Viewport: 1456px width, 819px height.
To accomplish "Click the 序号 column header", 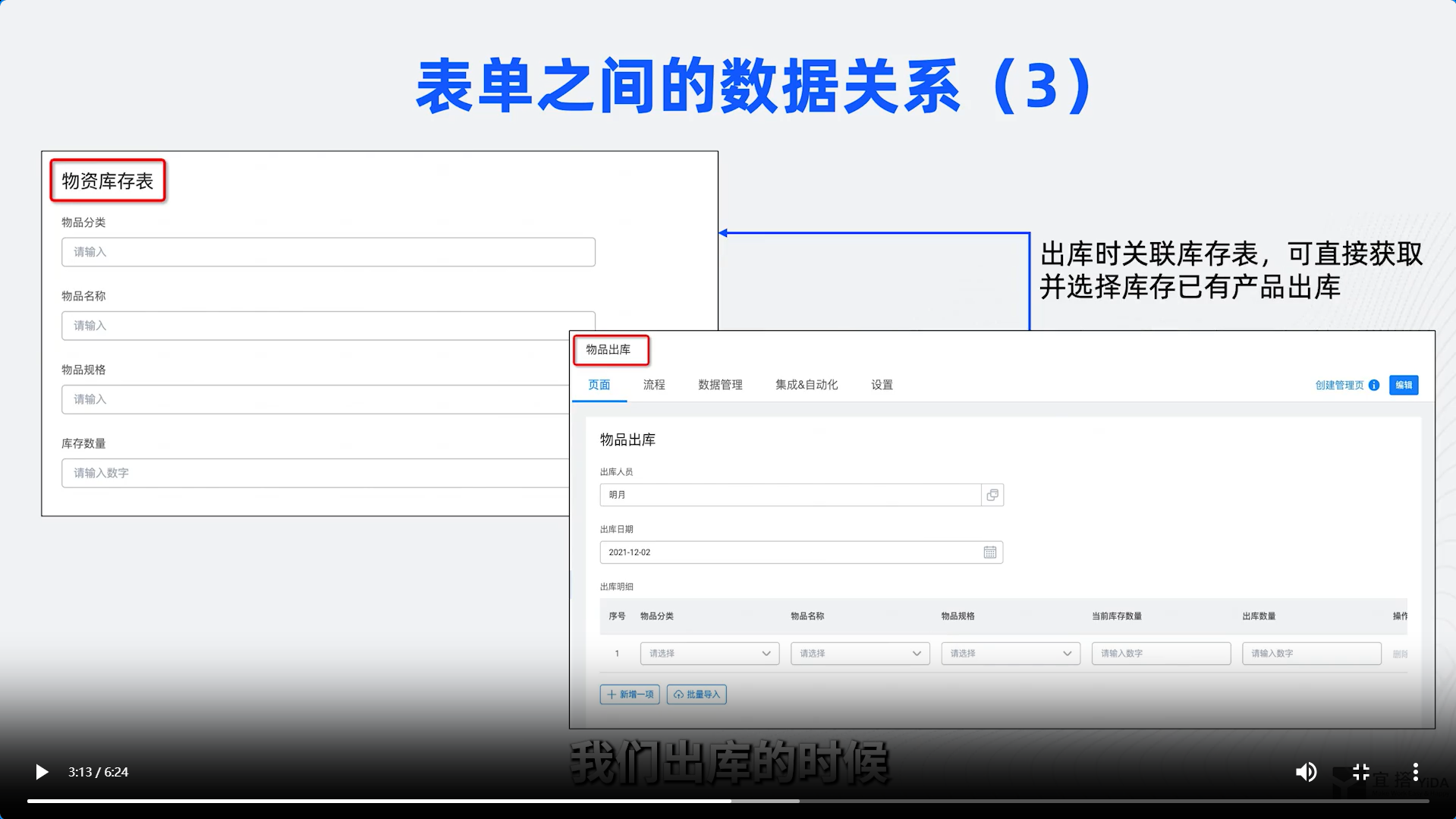I will pyautogui.click(x=617, y=616).
